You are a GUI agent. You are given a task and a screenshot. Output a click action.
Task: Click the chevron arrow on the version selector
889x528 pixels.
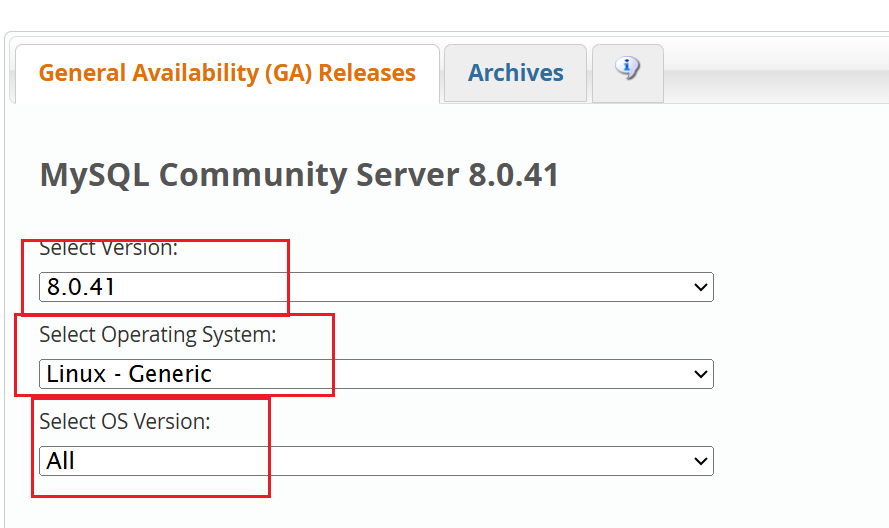pos(701,287)
